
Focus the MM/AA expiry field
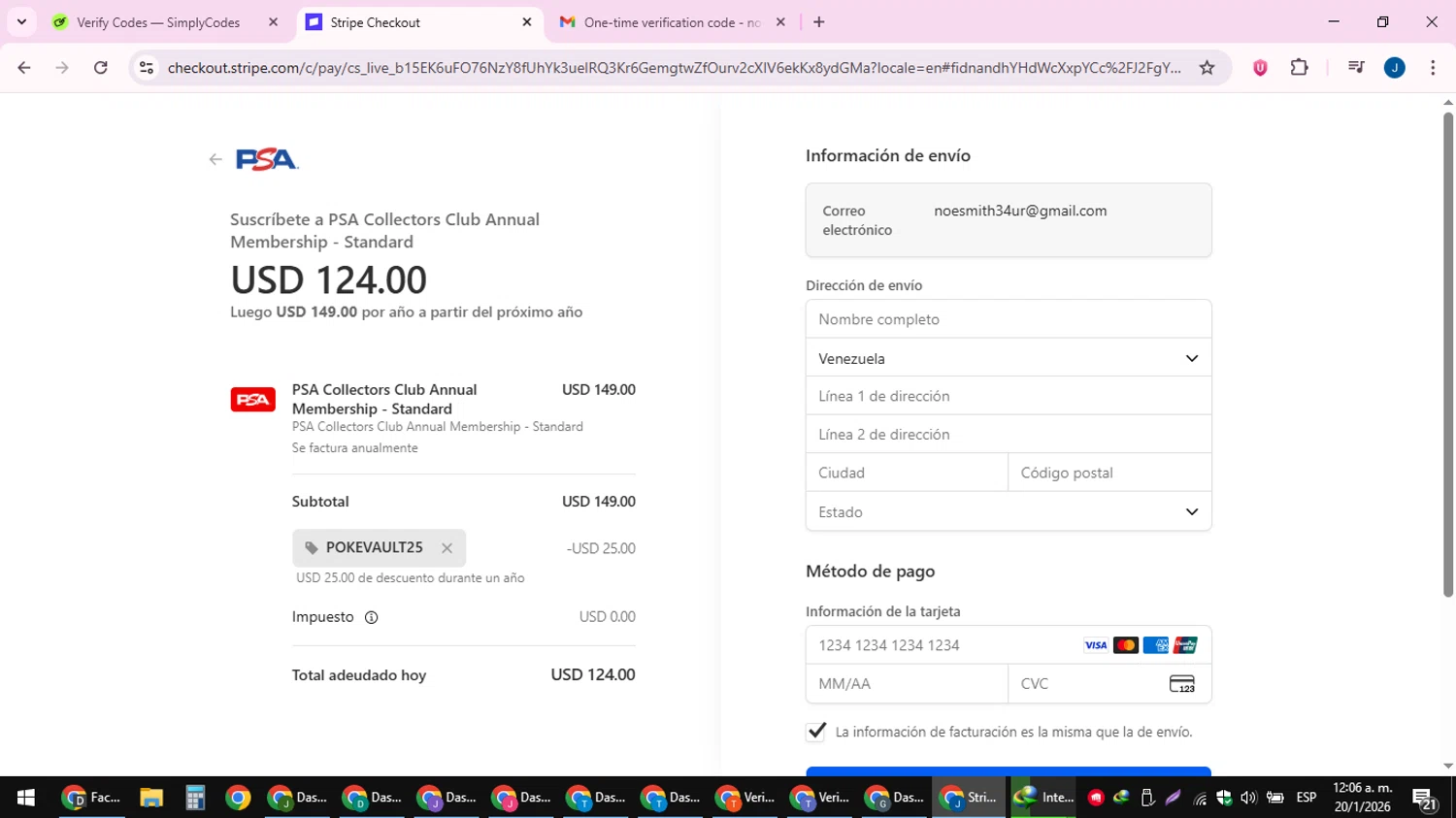click(x=907, y=684)
